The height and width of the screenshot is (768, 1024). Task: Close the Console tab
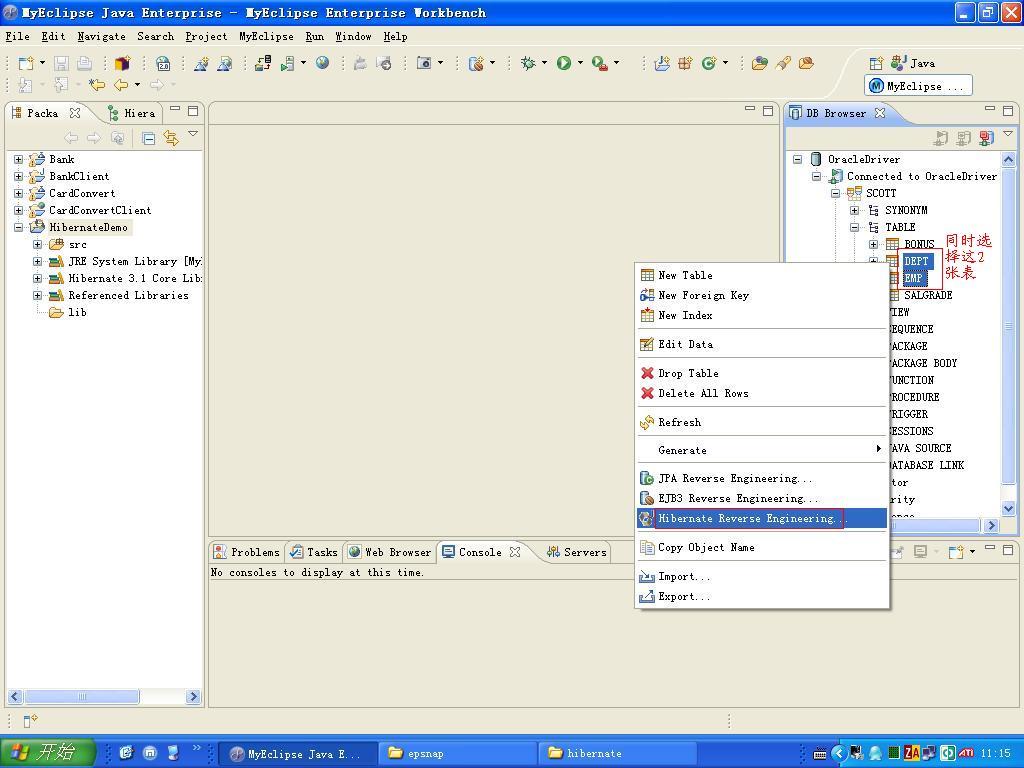click(x=515, y=552)
